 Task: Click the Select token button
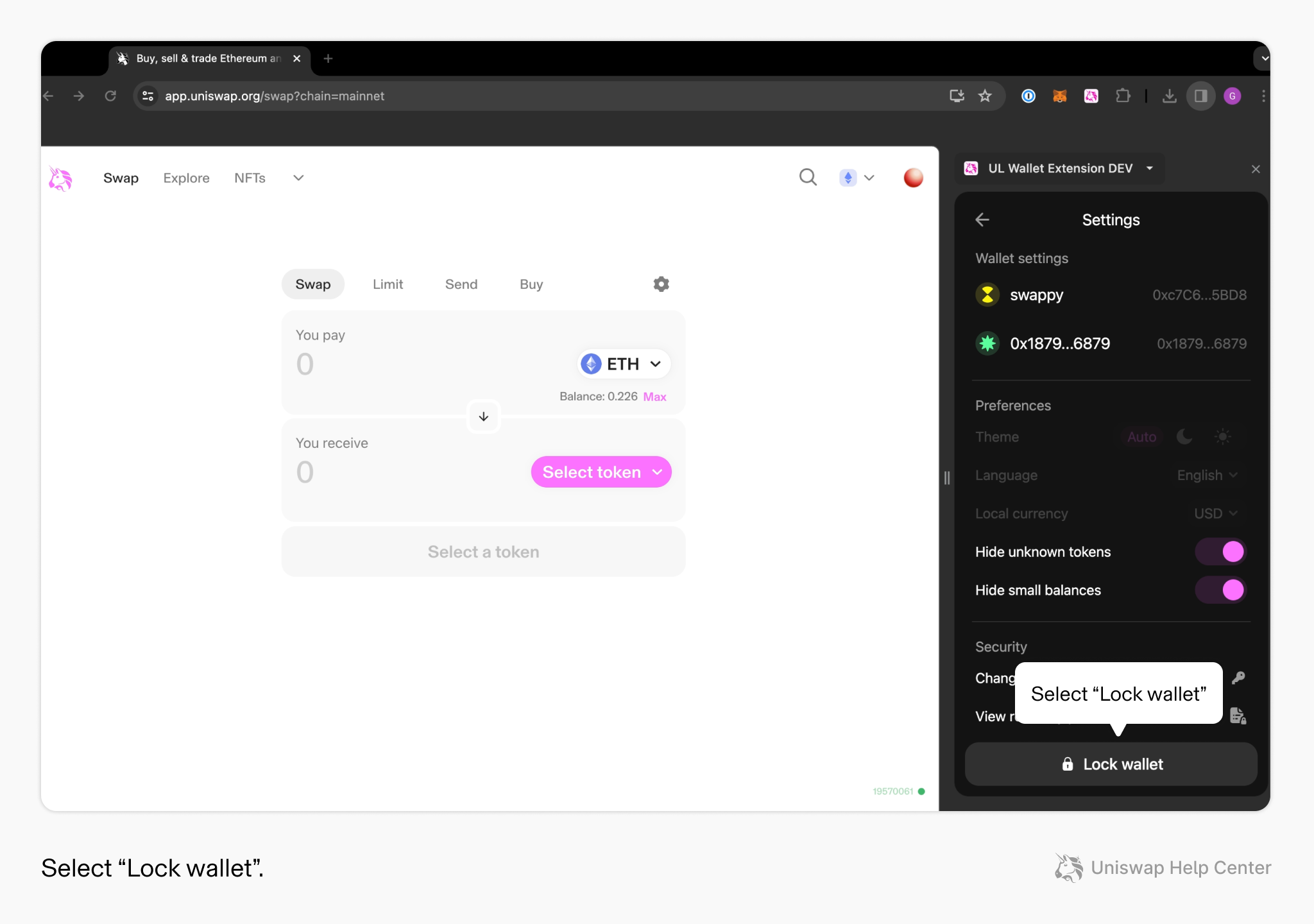click(601, 471)
